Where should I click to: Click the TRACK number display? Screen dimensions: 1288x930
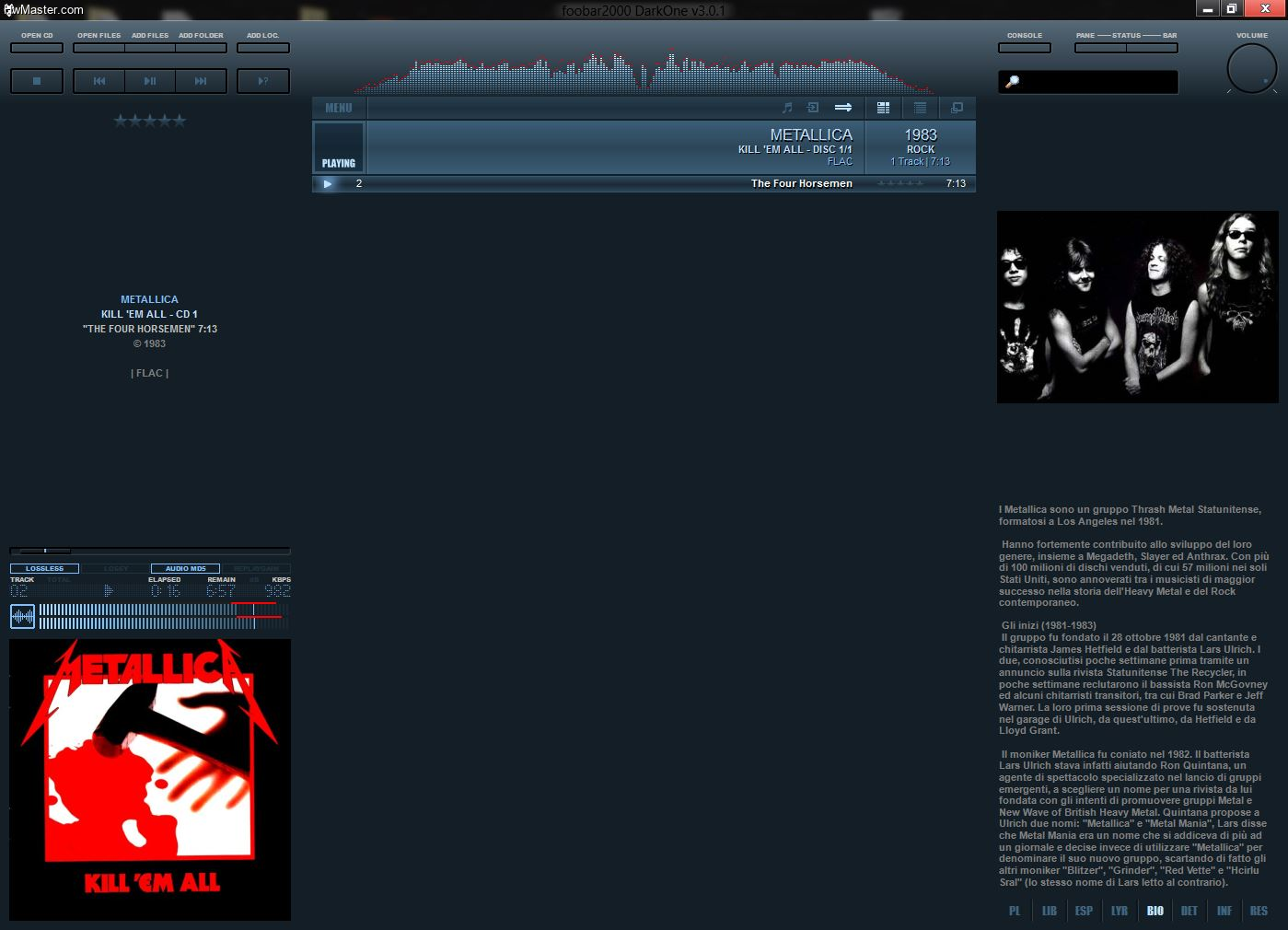[x=19, y=591]
